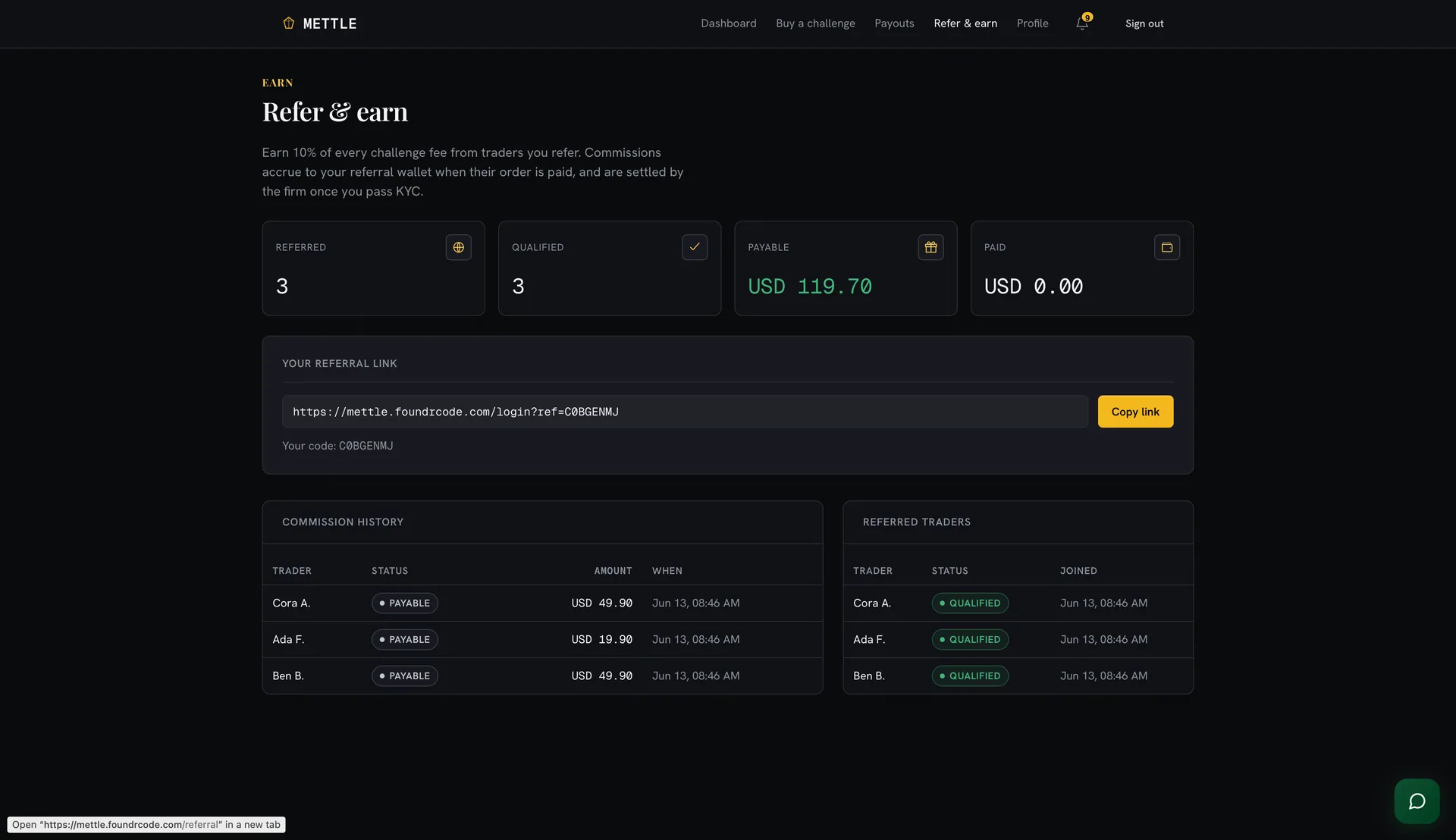Click the QUALIFIED badge for Ada F.

pyautogui.click(x=970, y=640)
